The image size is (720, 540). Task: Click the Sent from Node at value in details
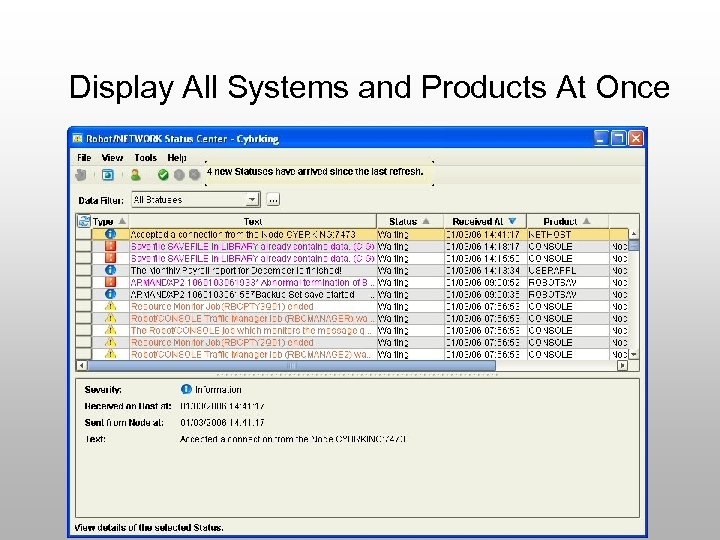click(222, 422)
